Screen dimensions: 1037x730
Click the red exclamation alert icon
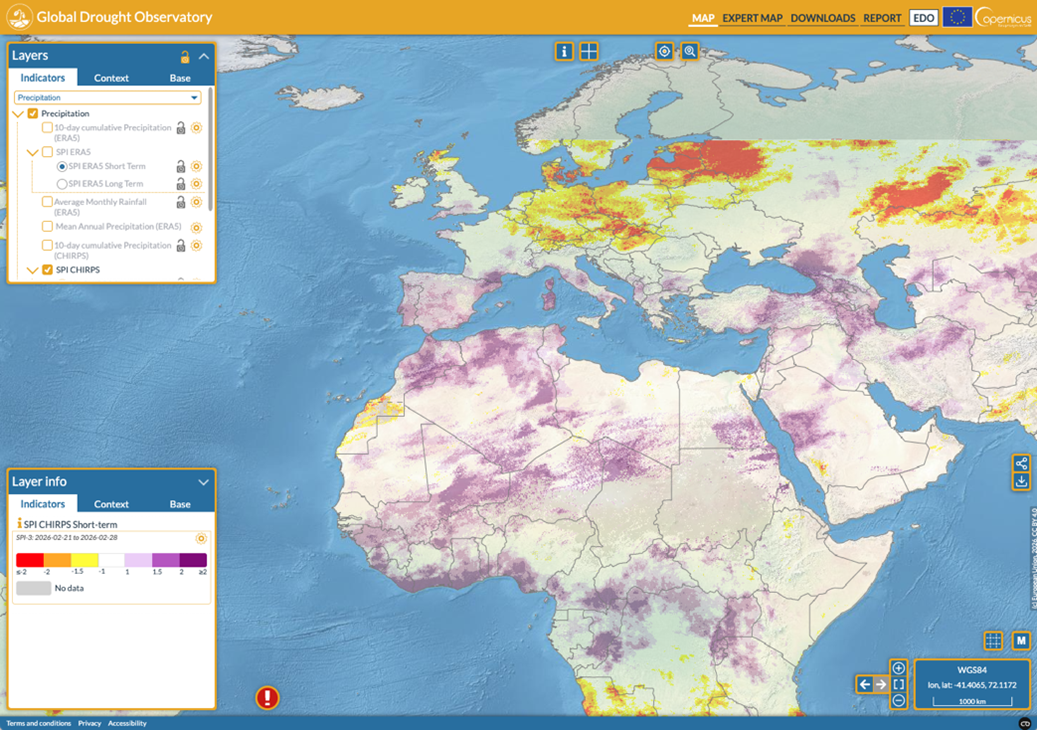coord(267,698)
